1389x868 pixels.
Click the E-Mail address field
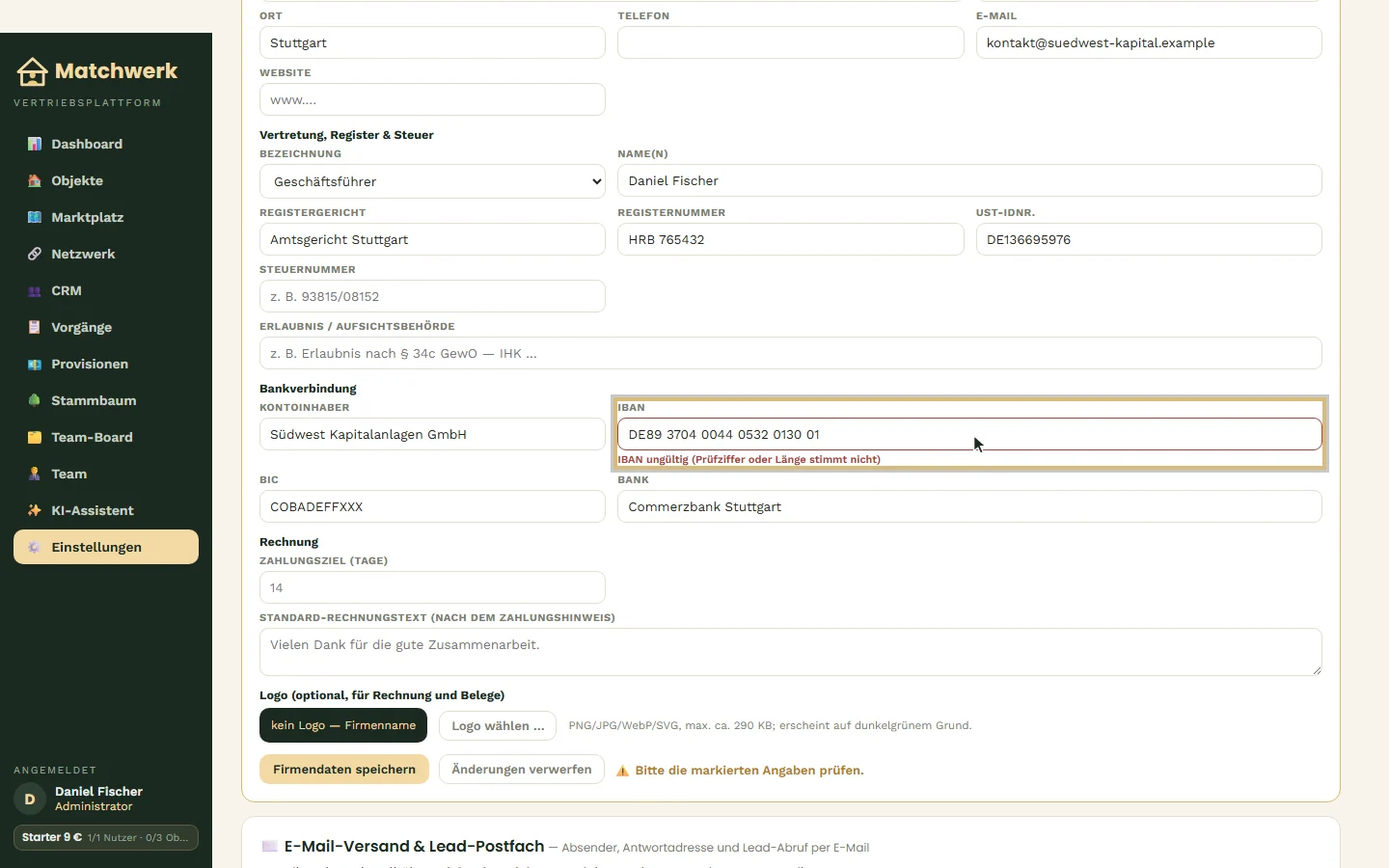pos(1149,42)
